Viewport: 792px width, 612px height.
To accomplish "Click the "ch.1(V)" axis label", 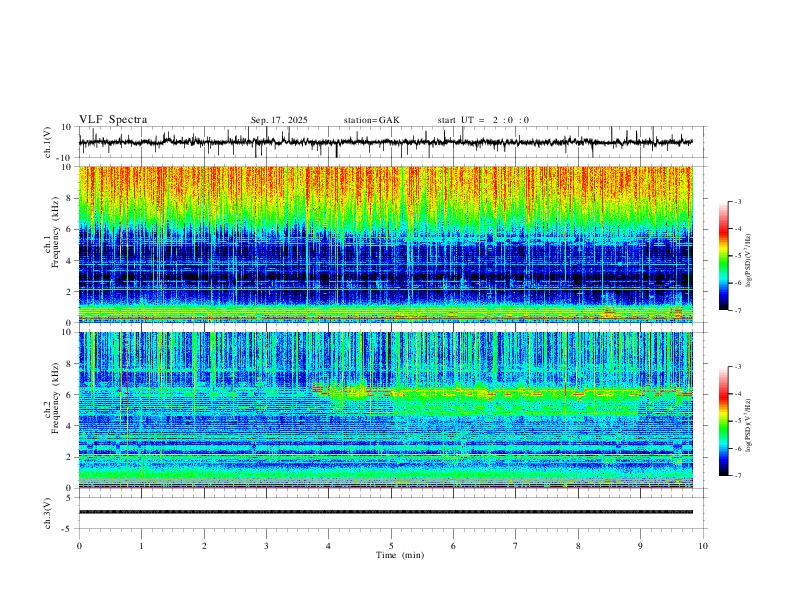I will pyautogui.click(x=48, y=143).
